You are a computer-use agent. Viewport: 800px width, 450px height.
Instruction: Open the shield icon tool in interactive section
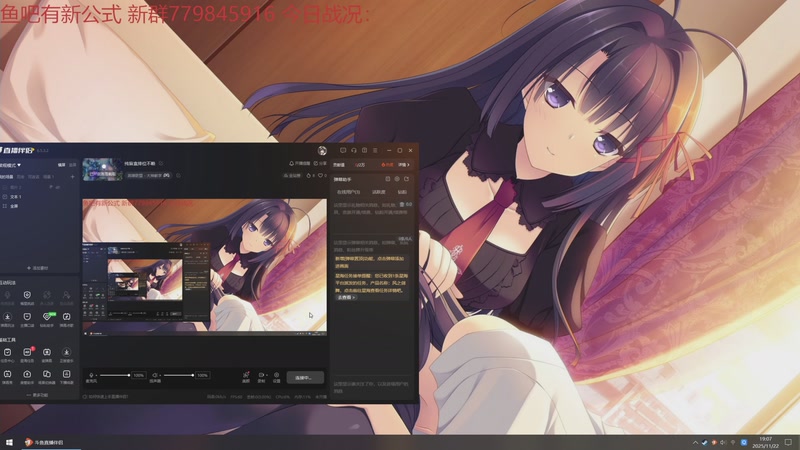27,297
